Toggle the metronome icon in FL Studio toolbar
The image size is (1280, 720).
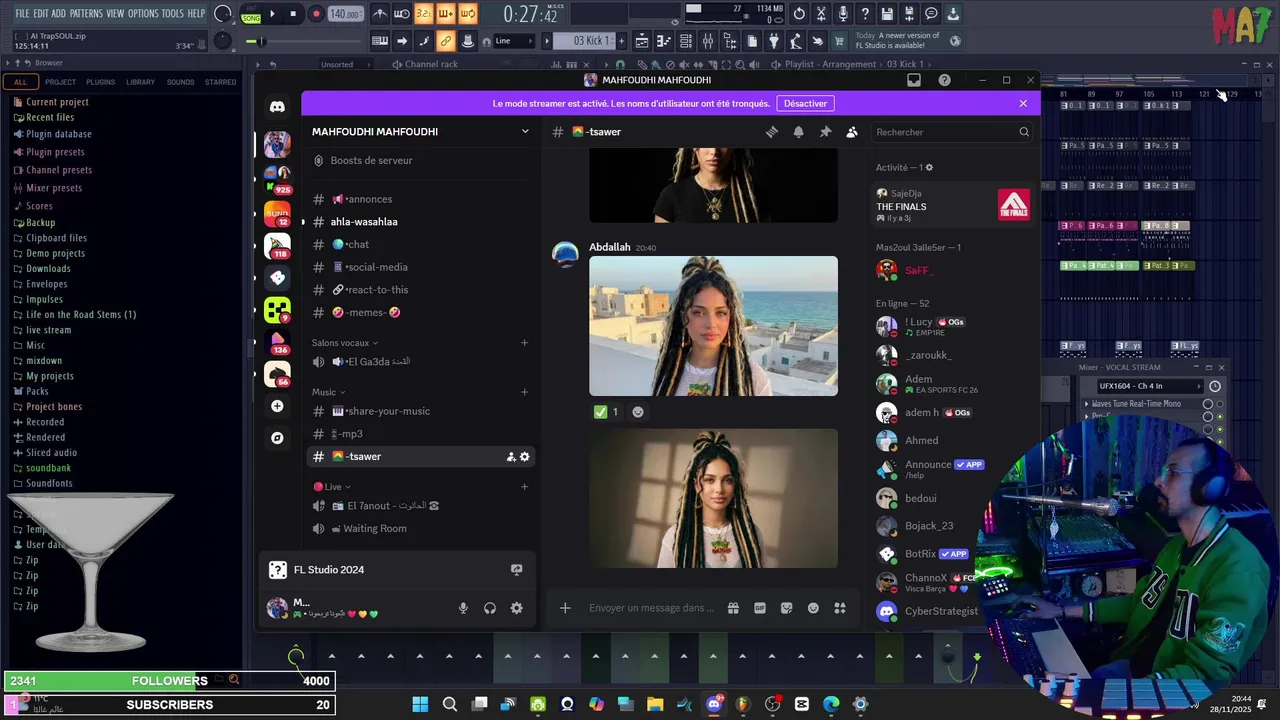pyautogui.click(x=380, y=14)
